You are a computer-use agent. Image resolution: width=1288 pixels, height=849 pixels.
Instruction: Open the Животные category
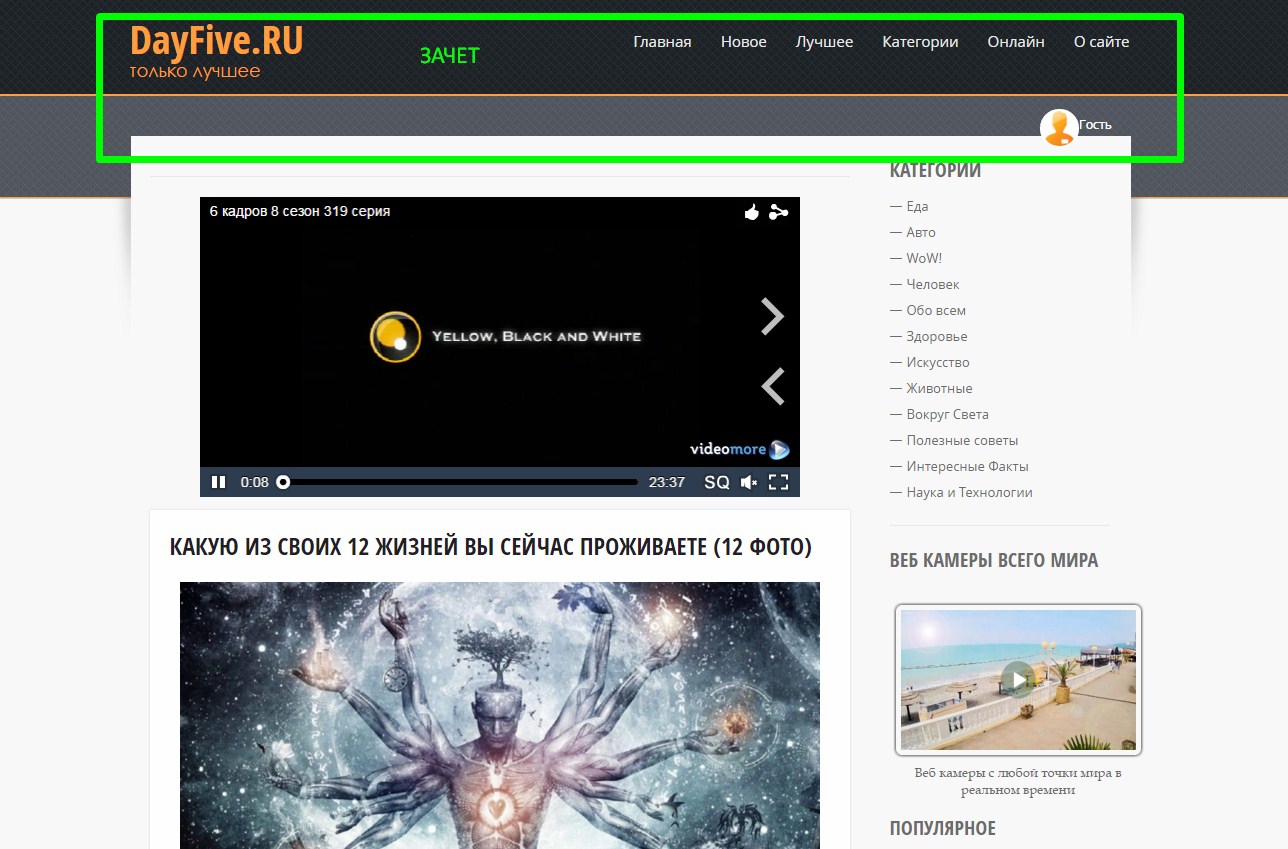tap(939, 388)
